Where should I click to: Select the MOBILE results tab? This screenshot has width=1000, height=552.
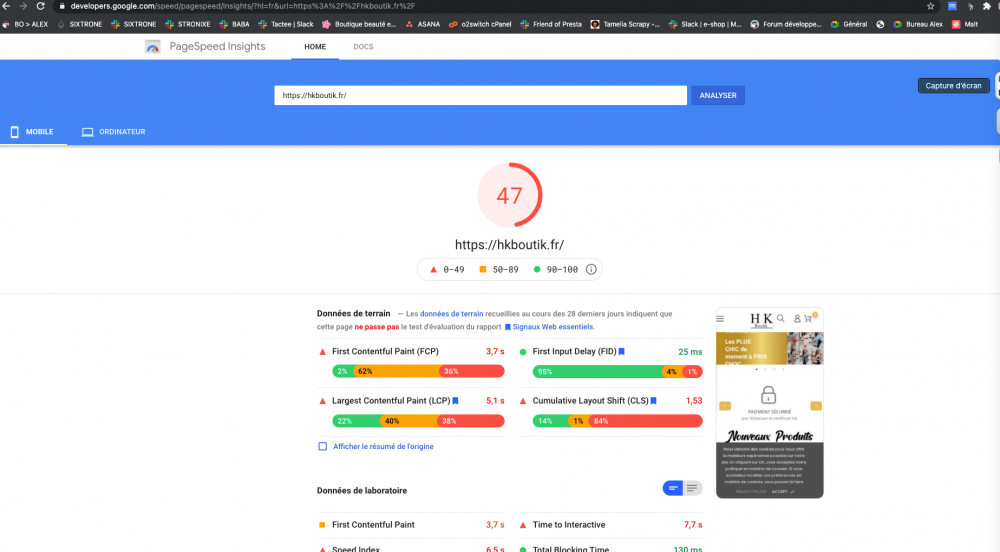[x=33, y=132]
